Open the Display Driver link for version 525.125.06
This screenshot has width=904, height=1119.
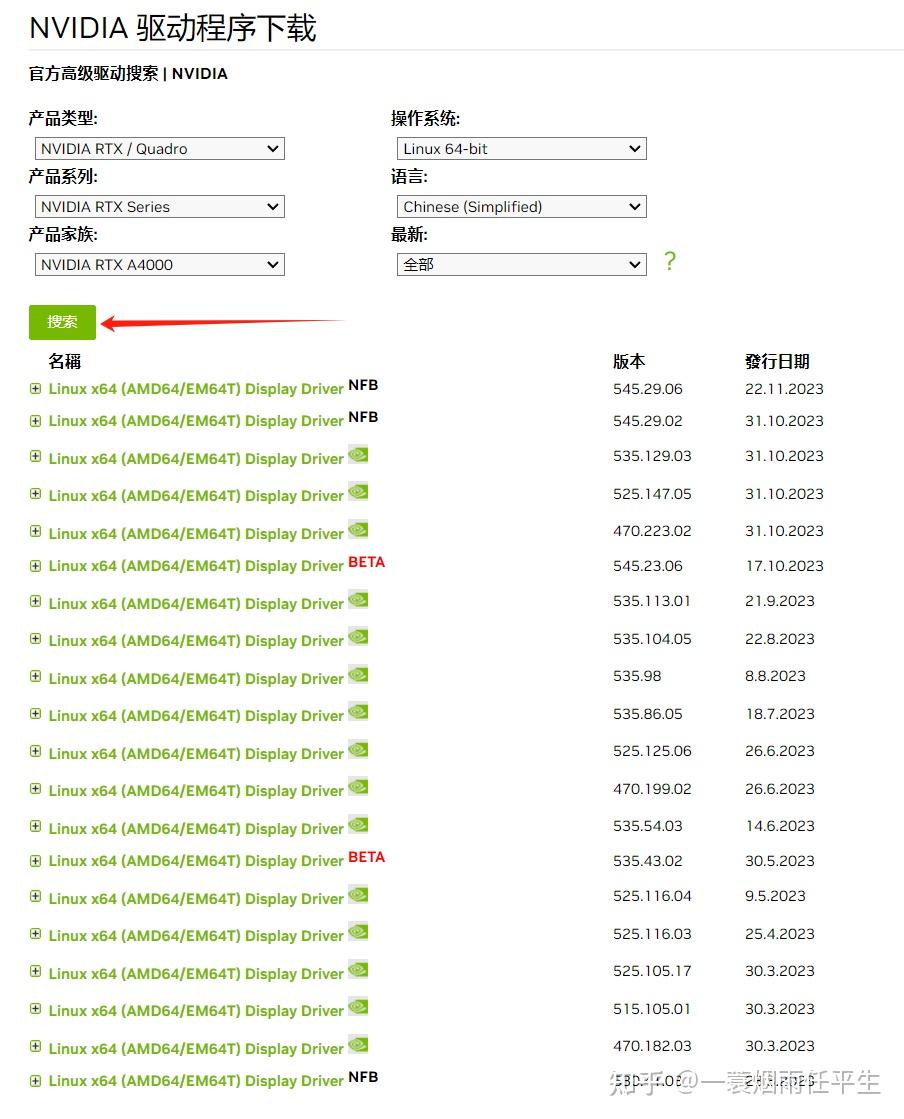click(x=196, y=754)
